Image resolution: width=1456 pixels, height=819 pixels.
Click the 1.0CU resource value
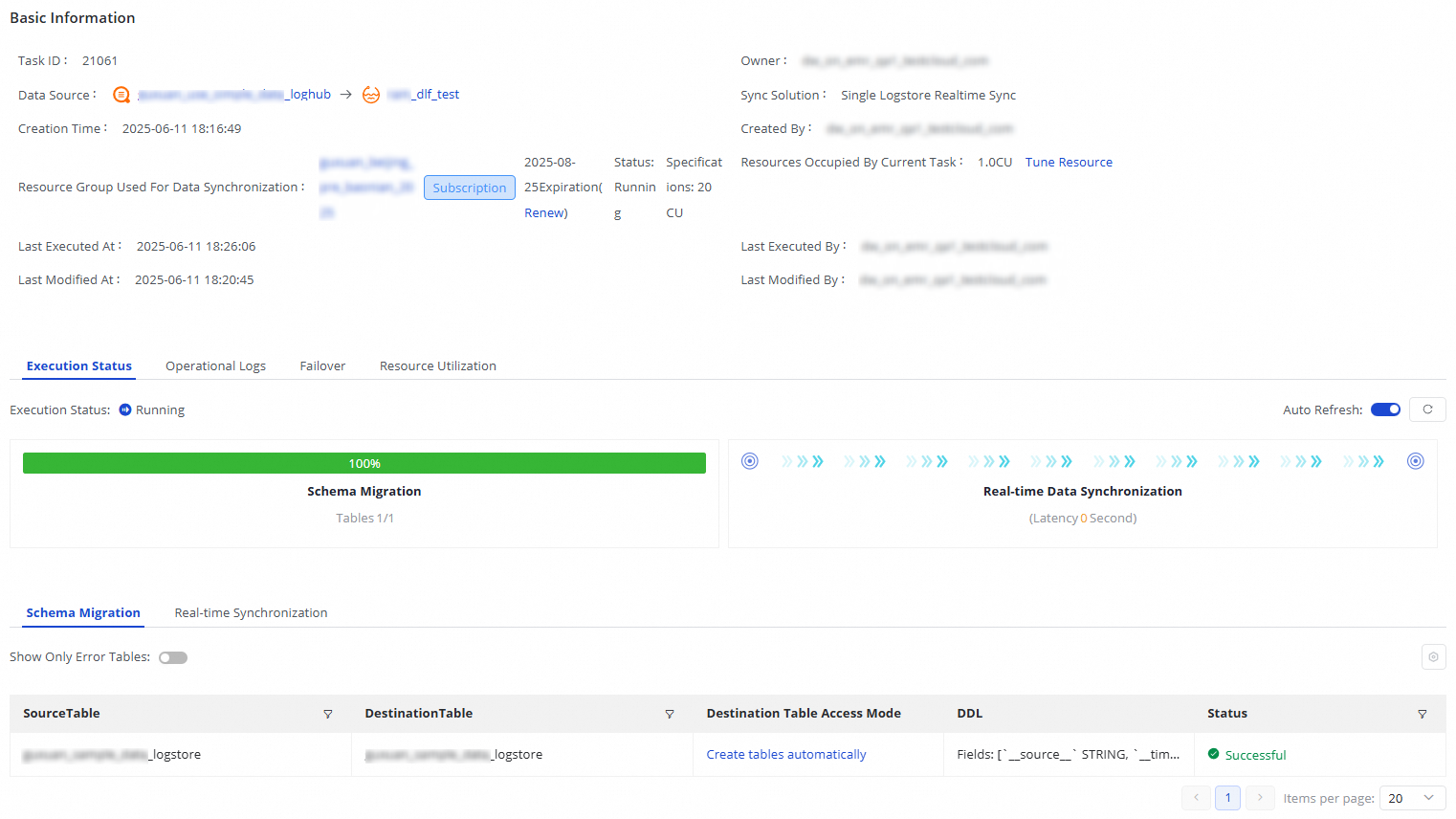tap(995, 162)
